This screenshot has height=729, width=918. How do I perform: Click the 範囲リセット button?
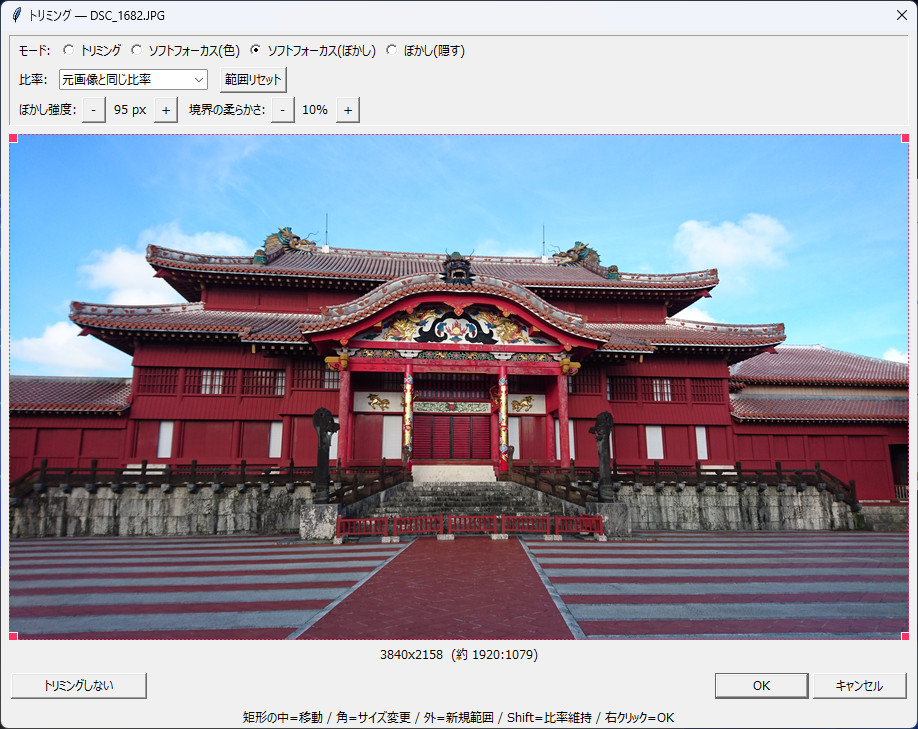point(253,80)
